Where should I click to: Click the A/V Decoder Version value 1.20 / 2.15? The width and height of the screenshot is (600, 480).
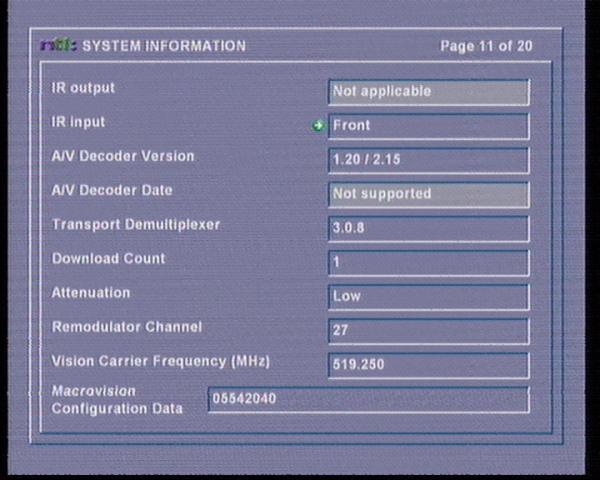click(428, 160)
